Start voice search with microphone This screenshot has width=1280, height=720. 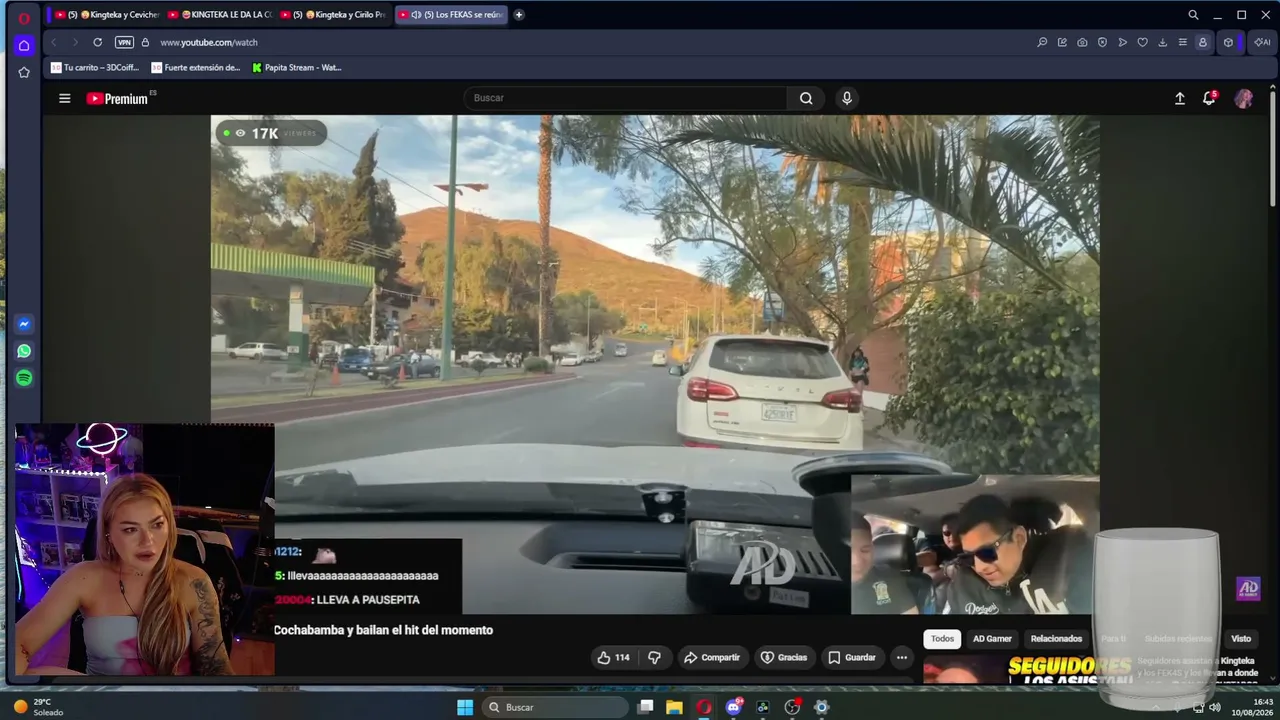(x=847, y=98)
